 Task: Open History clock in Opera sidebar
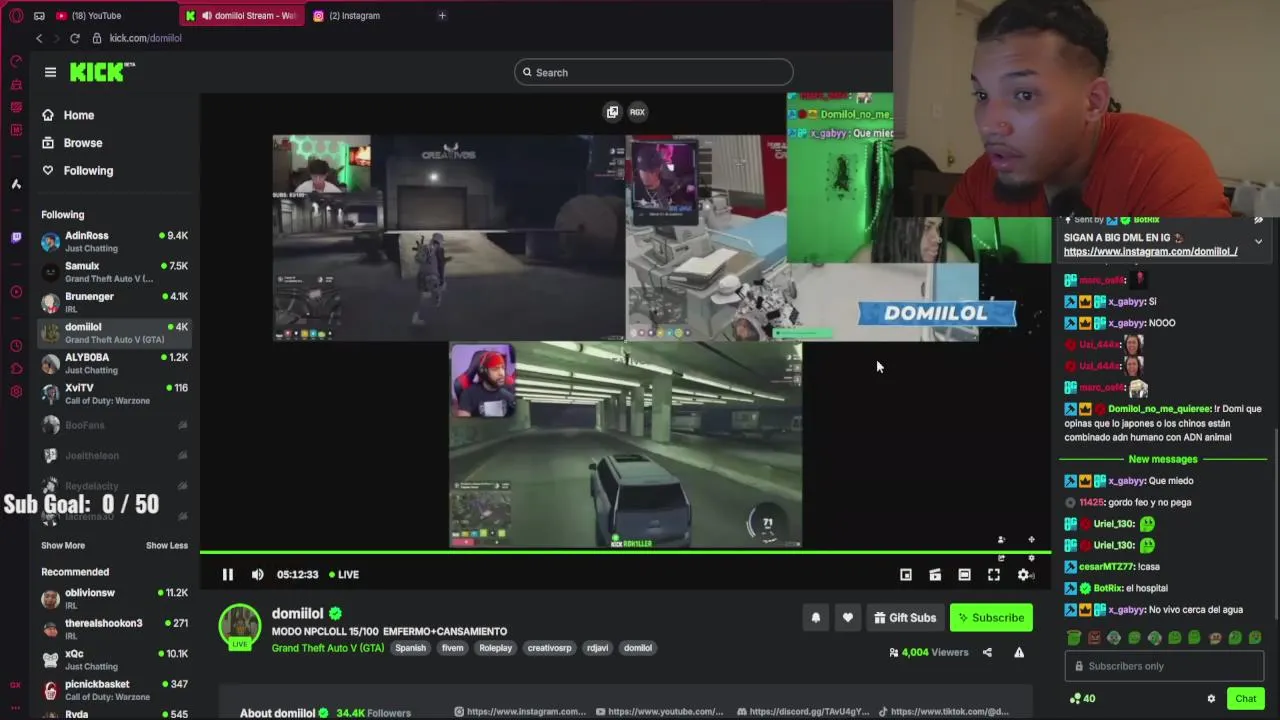click(x=16, y=346)
